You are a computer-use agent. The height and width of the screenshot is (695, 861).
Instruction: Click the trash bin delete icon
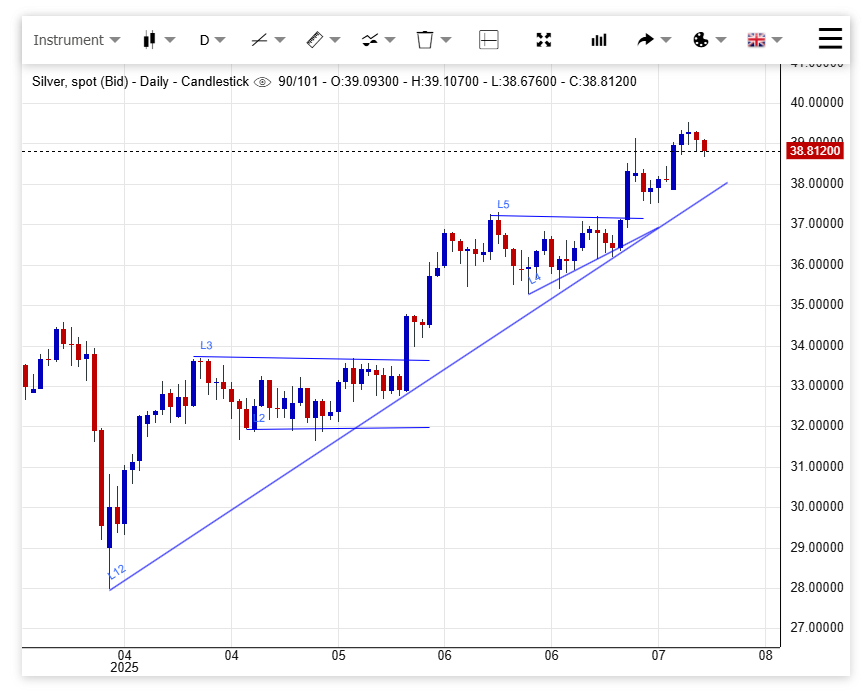424,40
